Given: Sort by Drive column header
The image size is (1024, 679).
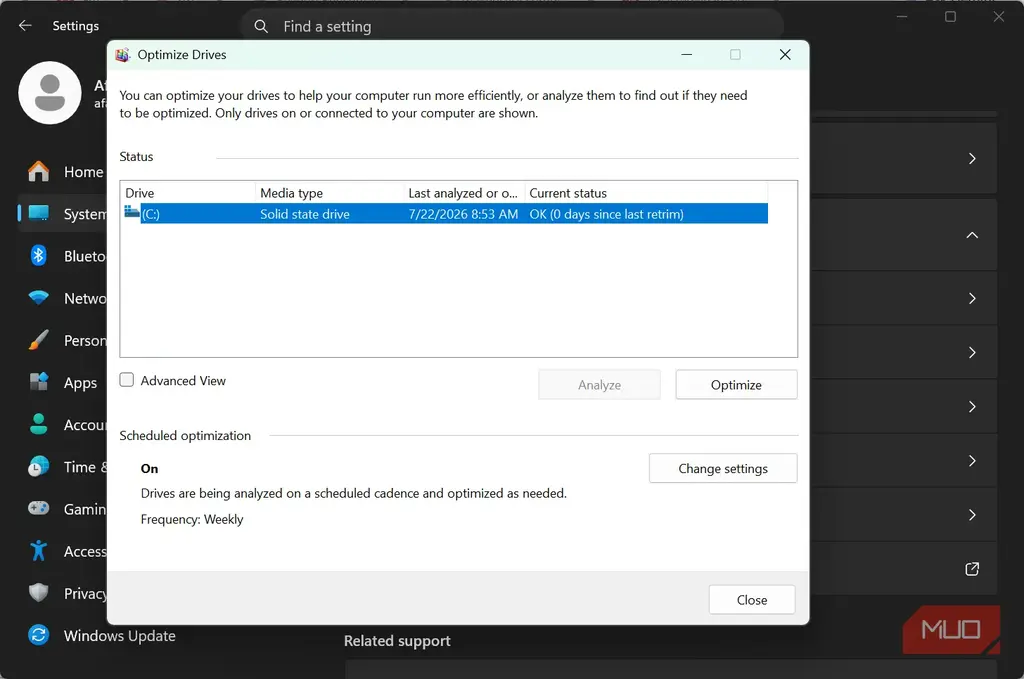Looking at the screenshot, I should click(188, 193).
